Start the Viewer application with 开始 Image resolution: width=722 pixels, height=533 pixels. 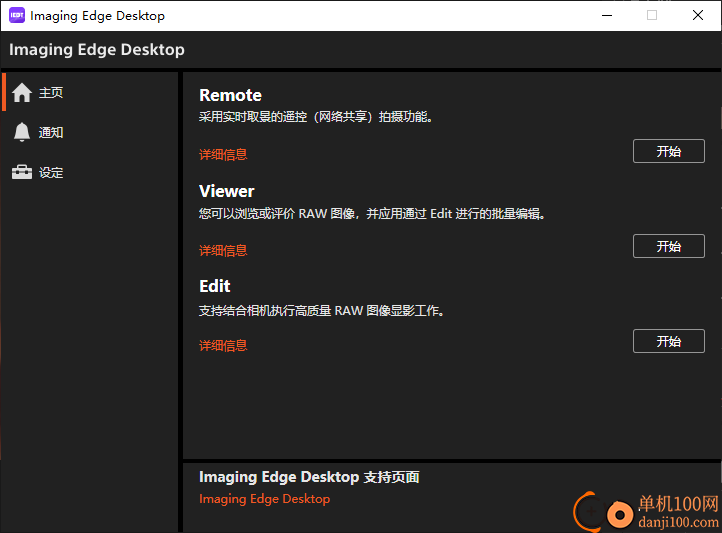click(x=669, y=246)
